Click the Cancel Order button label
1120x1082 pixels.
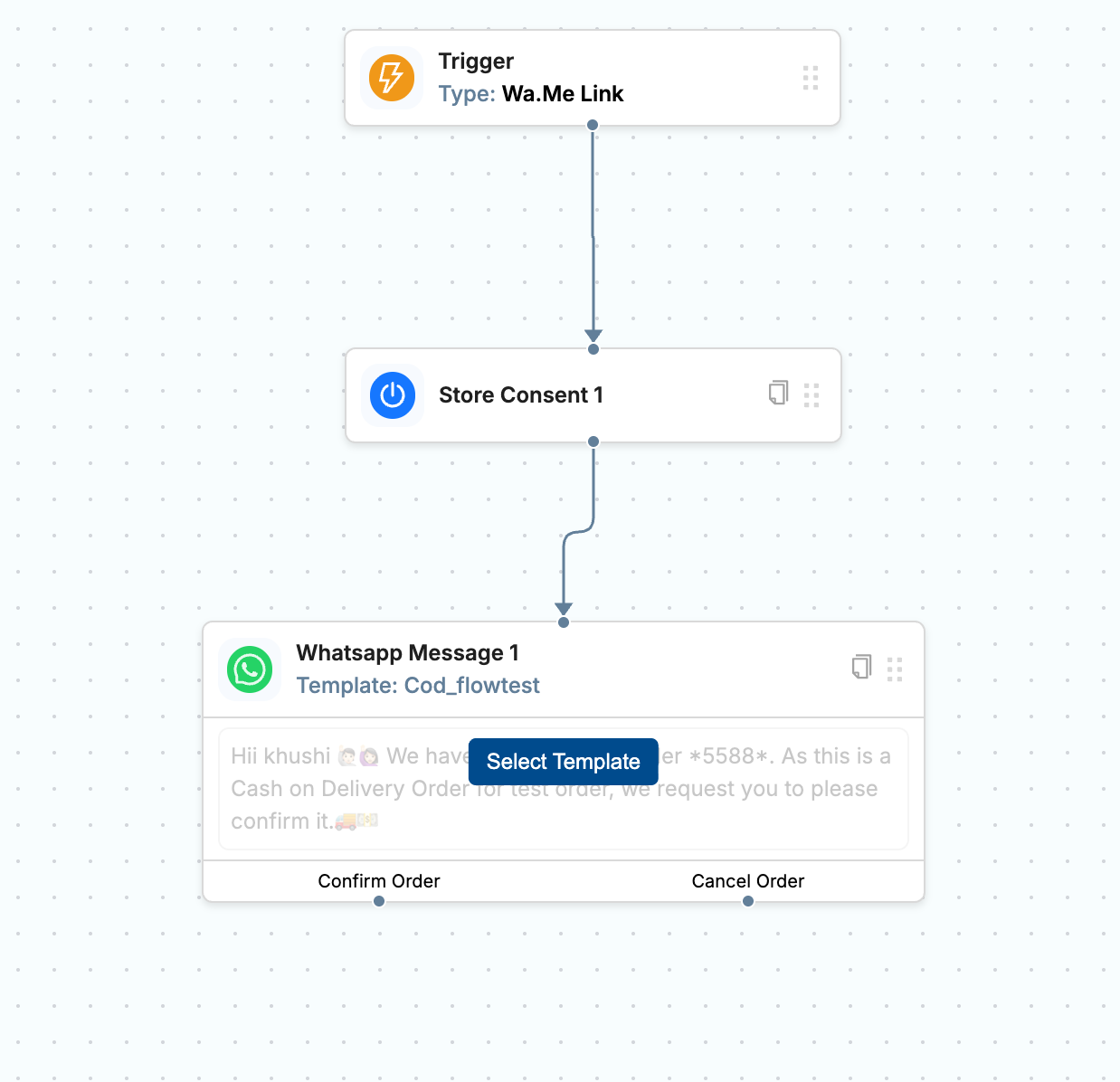[747, 881]
